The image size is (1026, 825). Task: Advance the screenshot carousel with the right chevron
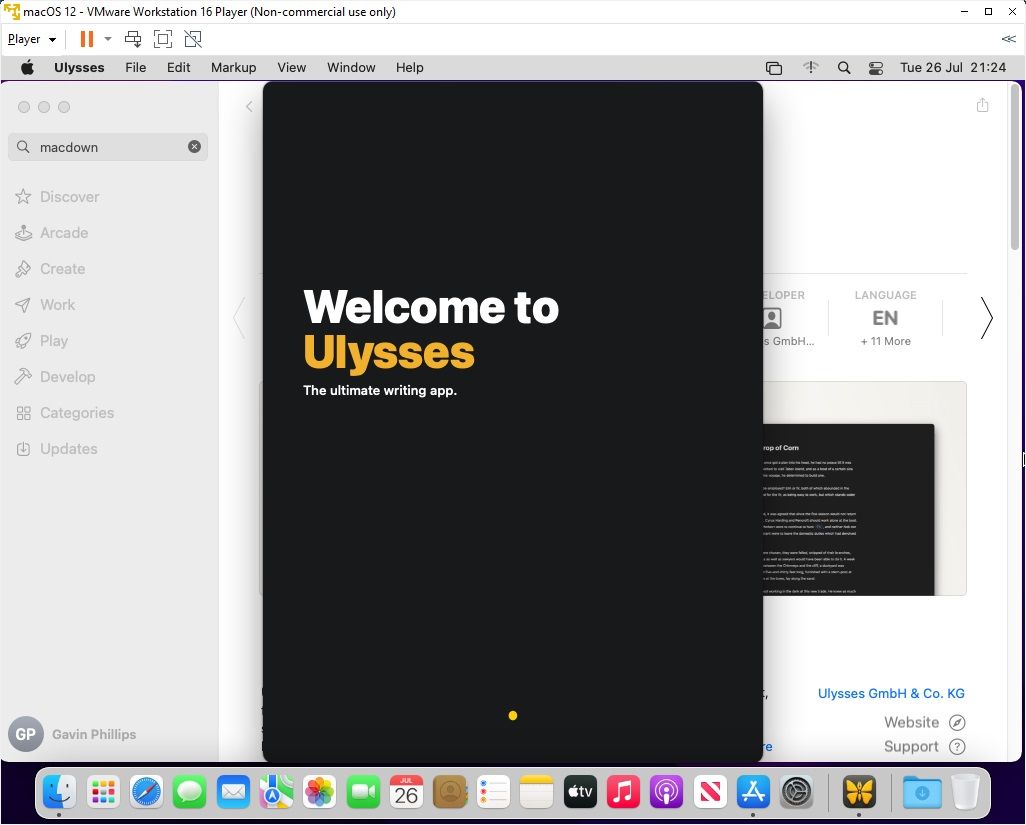pyautogui.click(x=986, y=318)
